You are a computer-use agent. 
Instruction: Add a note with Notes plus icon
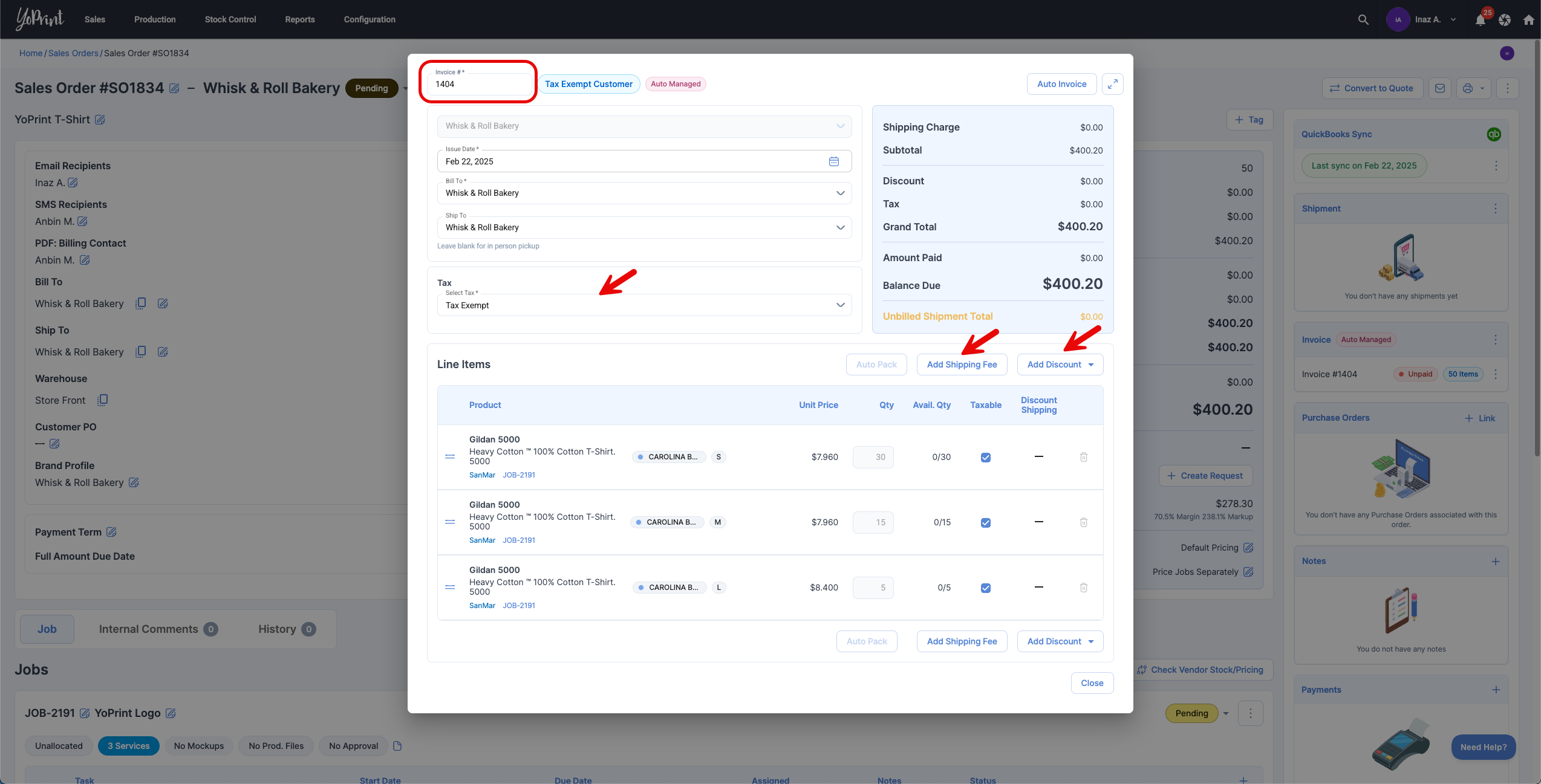pyautogui.click(x=1496, y=562)
